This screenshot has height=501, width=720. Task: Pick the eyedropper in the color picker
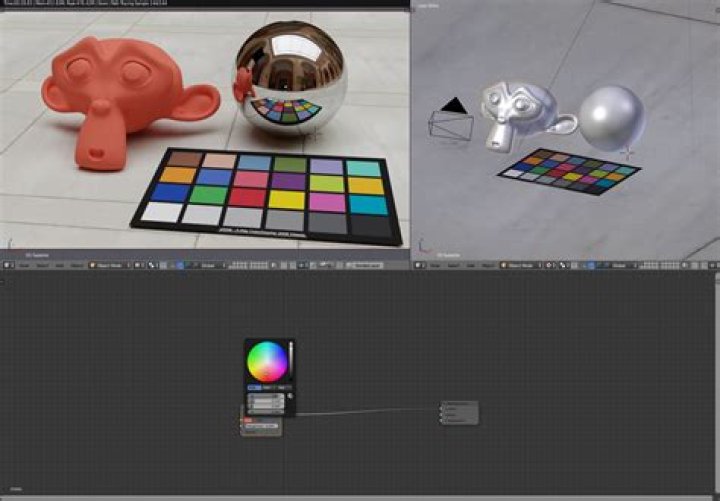click(290, 396)
